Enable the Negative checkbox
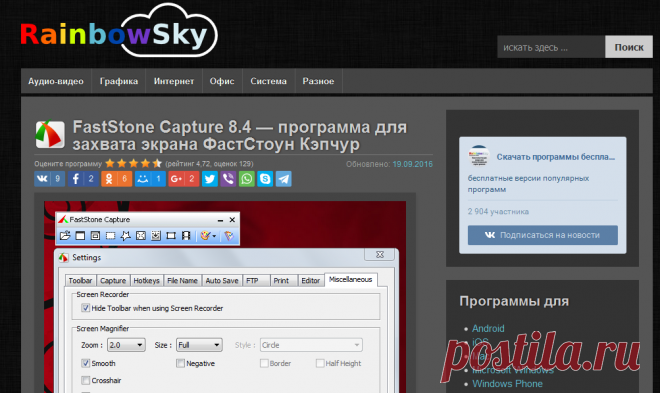Screen dimensions: 660x393 (x=180, y=363)
